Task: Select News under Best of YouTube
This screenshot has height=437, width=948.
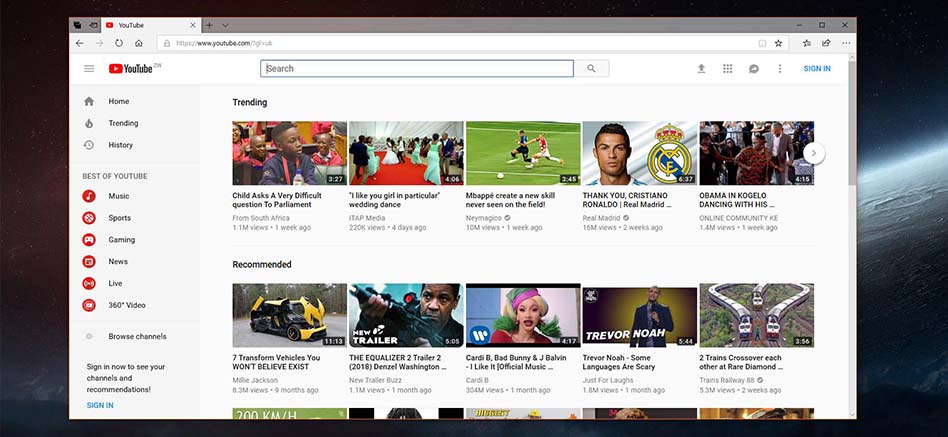Action: 134,262
